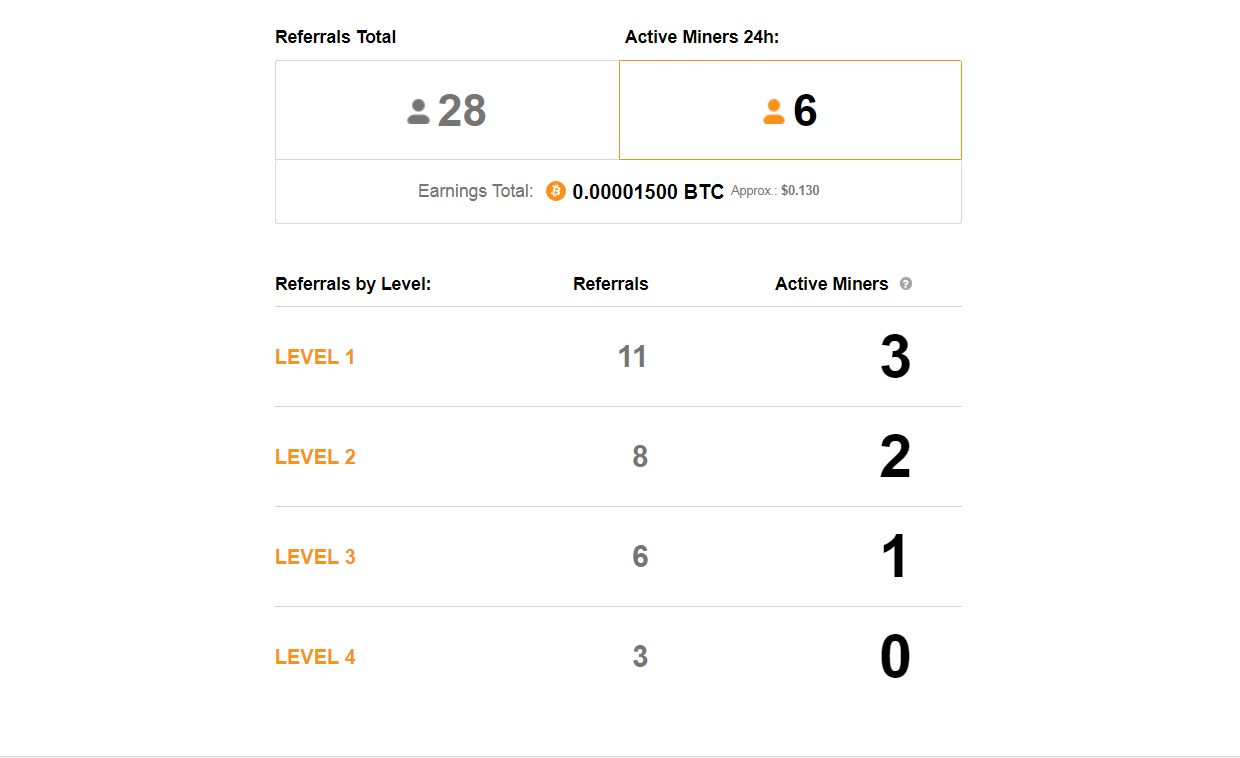Click the orange person icon beside 6
The image size is (1240, 758).
pyautogui.click(x=774, y=111)
